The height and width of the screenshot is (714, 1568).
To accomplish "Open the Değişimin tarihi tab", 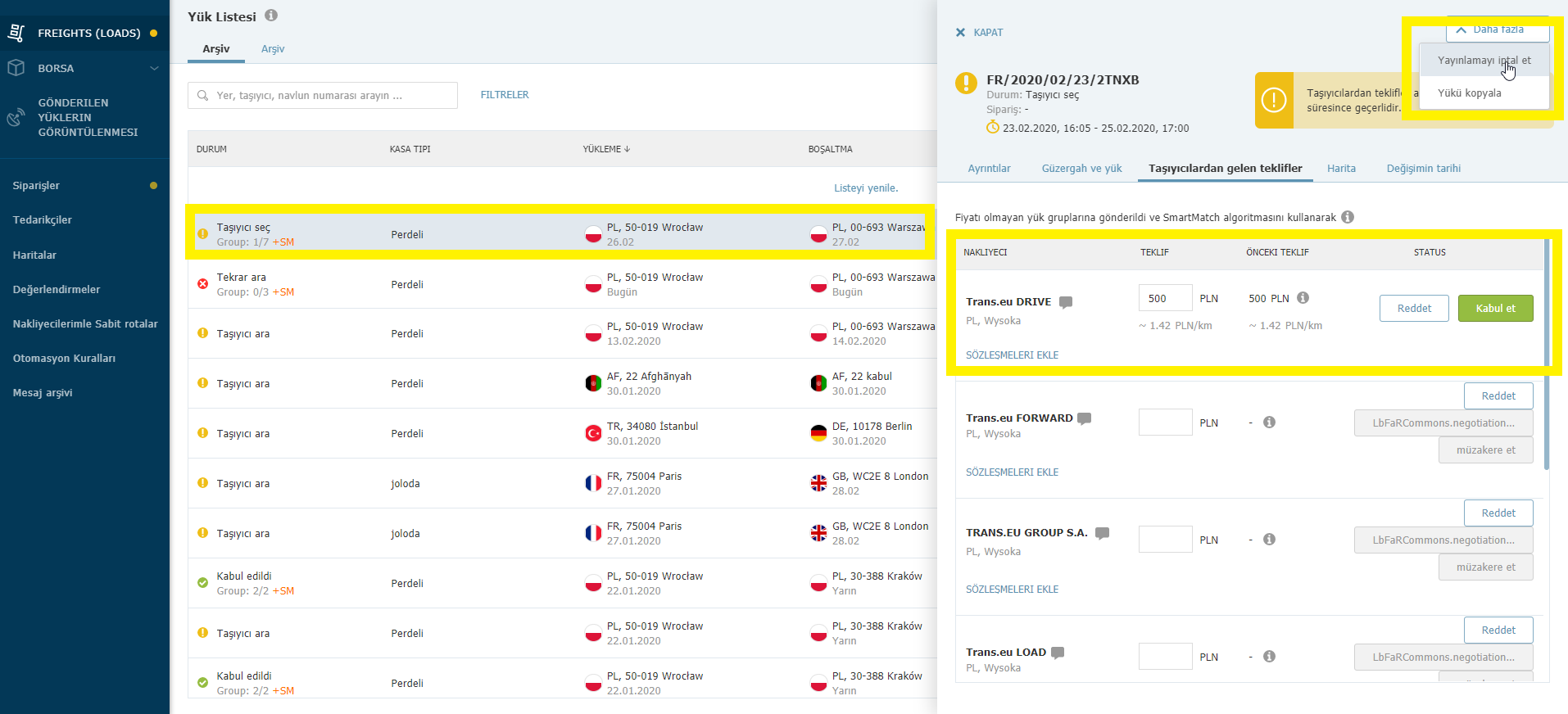I will click(1423, 169).
